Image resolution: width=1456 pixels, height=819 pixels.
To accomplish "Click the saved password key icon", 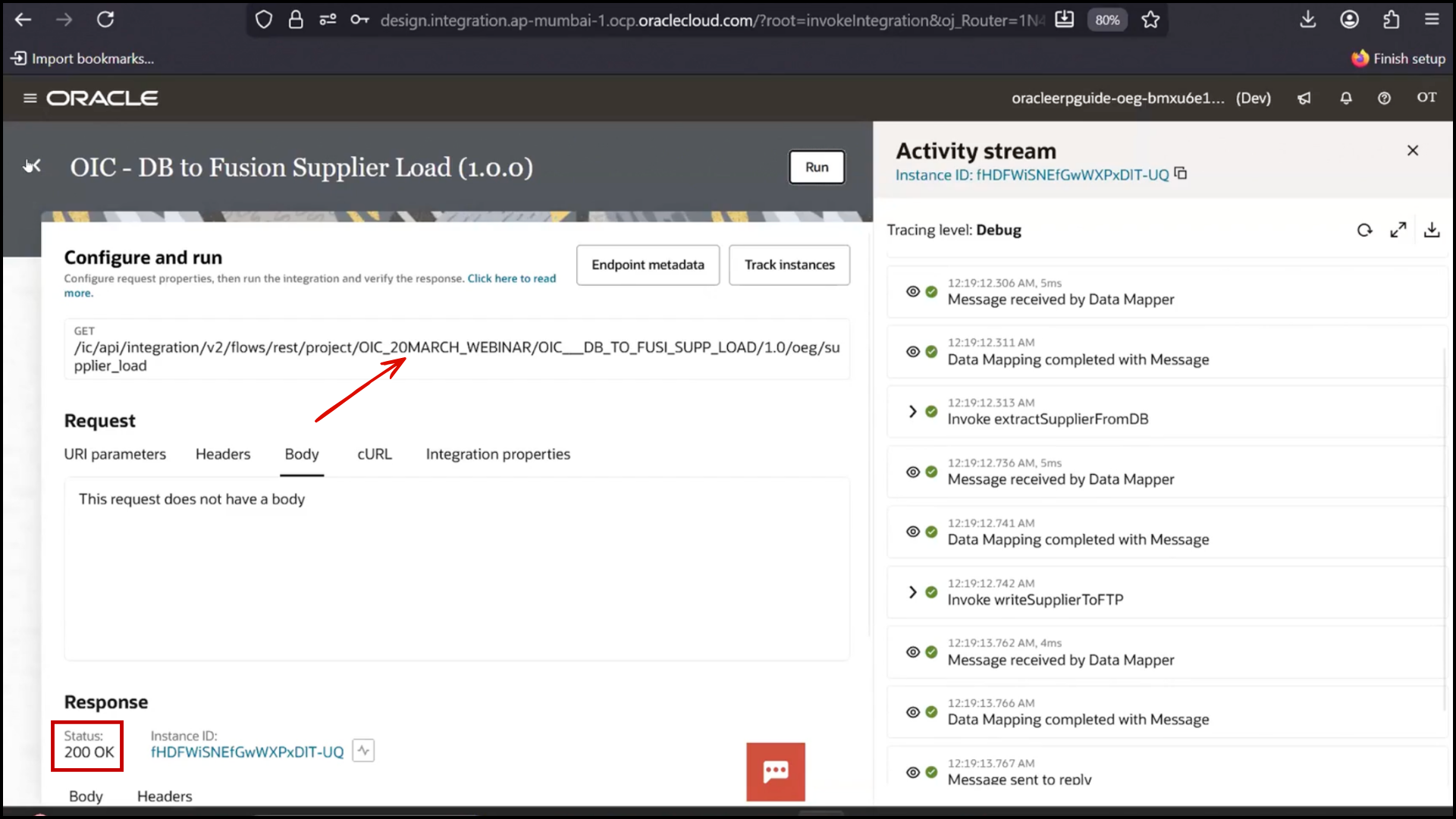I will [x=359, y=20].
